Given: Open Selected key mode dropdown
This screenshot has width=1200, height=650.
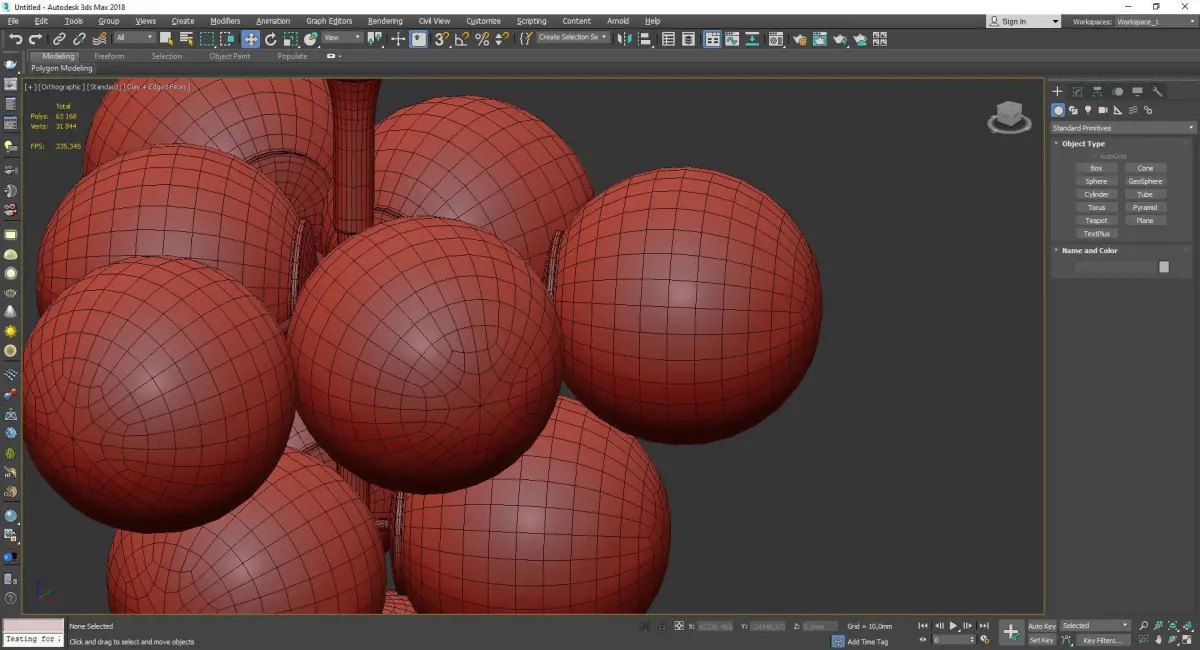Looking at the screenshot, I should click(x=1095, y=626).
